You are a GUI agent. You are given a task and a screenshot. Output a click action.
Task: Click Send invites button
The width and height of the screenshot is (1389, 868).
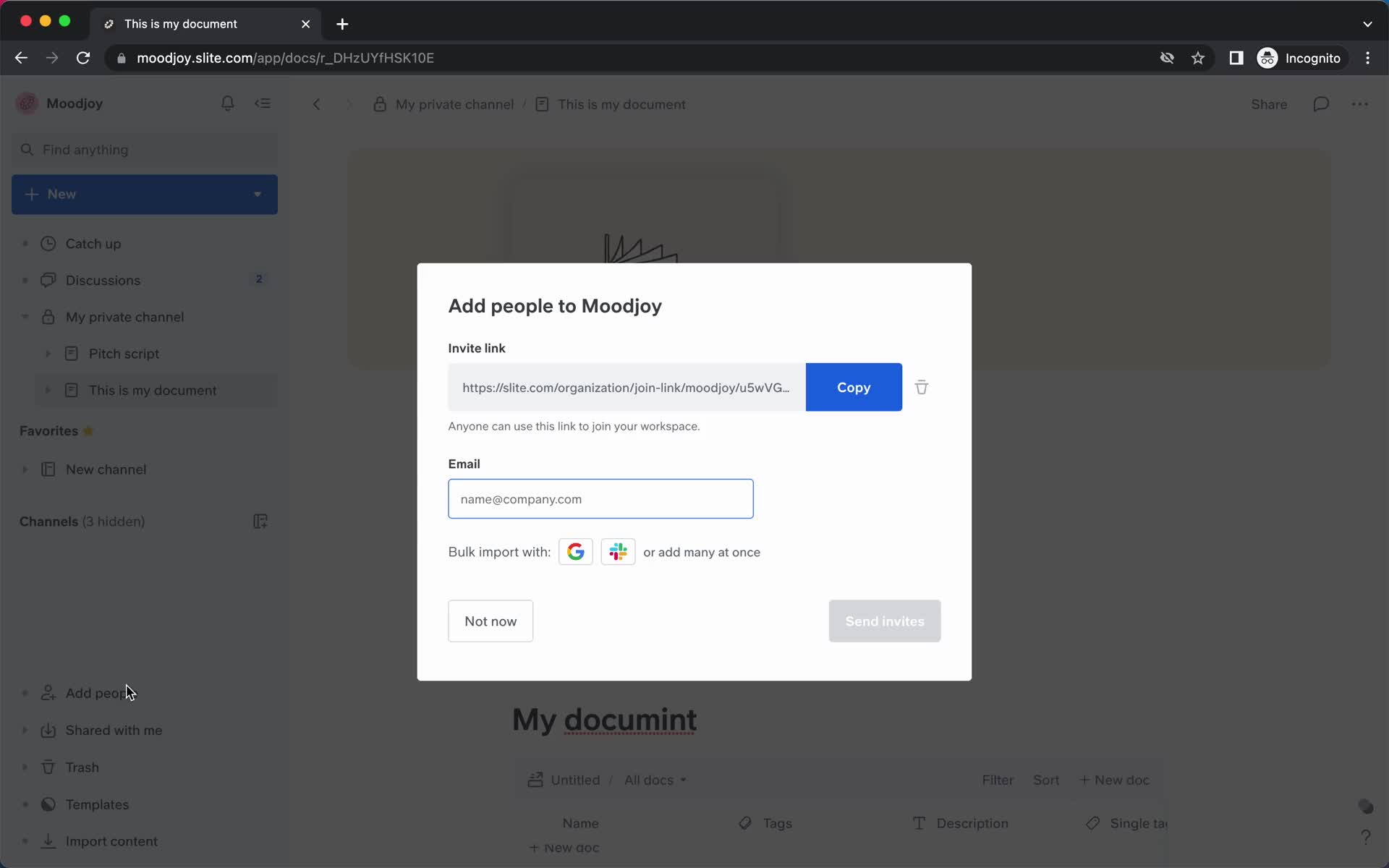point(885,620)
